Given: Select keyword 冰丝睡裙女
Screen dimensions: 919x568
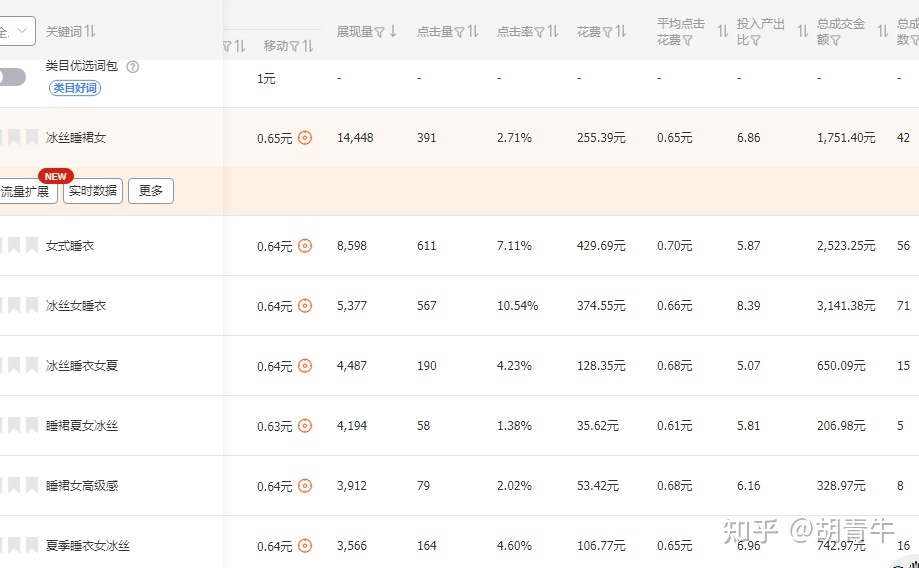Looking at the screenshot, I should (x=76, y=138).
